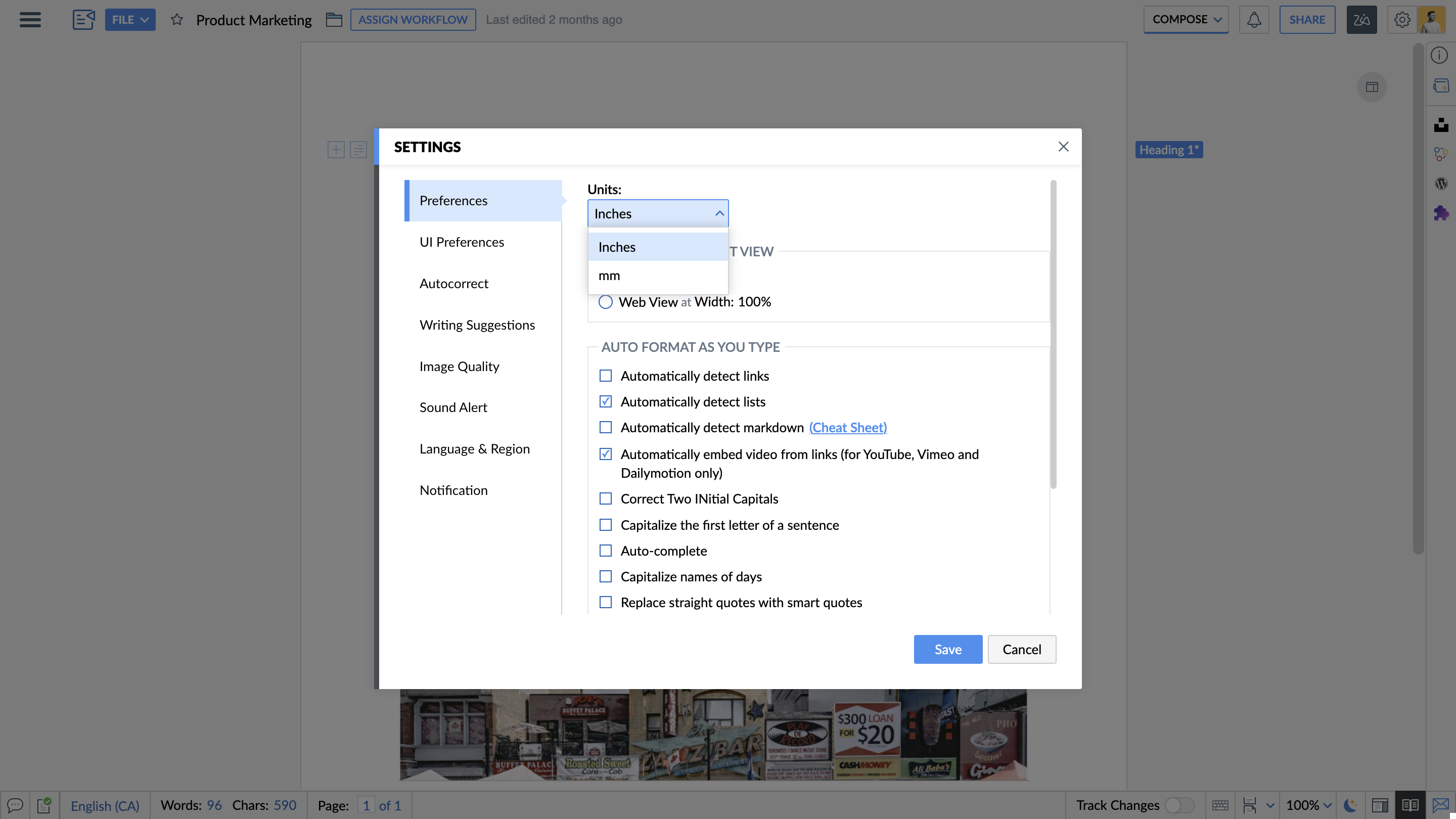Open the folder location icon beside title

[x=334, y=20]
